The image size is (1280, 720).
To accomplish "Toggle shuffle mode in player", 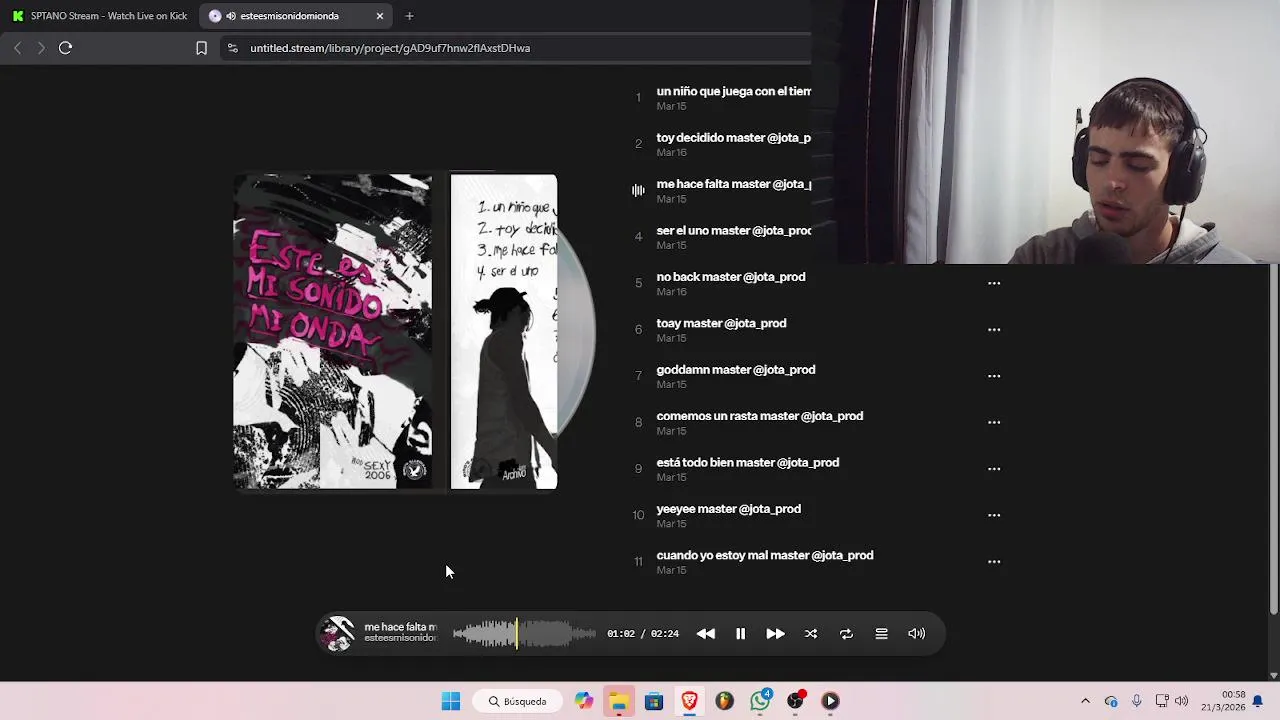I will pyautogui.click(x=811, y=634).
